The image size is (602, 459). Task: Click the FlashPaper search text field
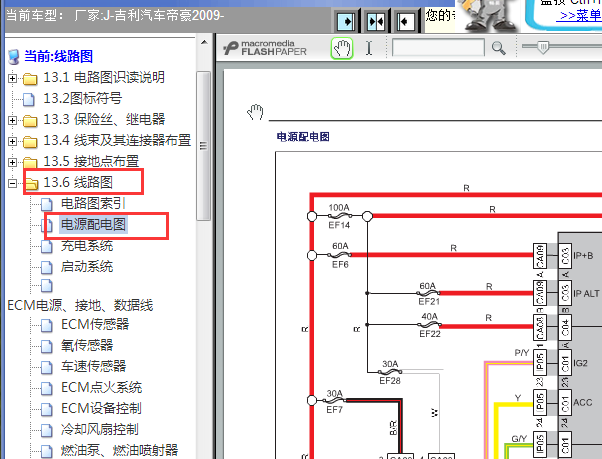click(x=438, y=48)
